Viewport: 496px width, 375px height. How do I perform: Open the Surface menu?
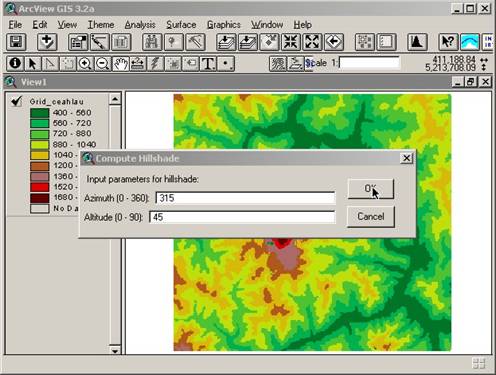pyautogui.click(x=181, y=25)
